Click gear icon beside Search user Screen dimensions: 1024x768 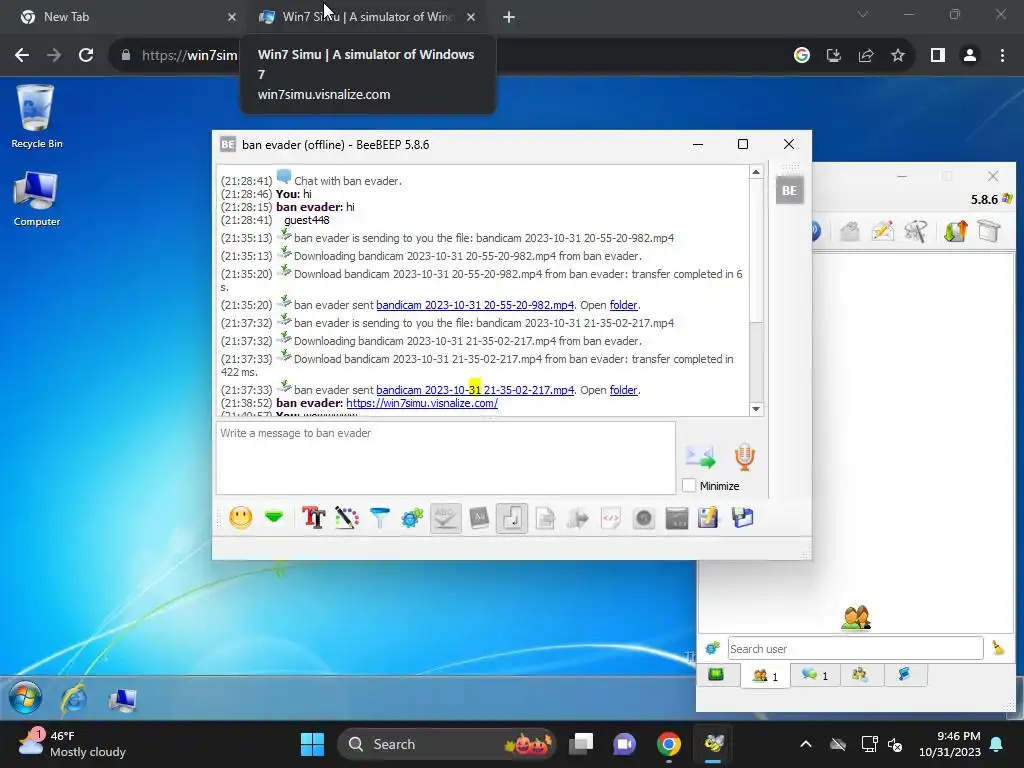point(712,648)
